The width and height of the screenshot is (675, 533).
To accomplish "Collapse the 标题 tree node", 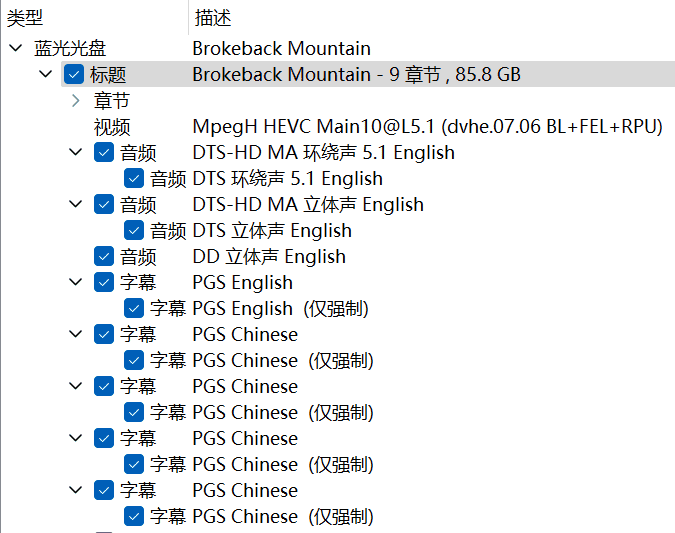I will (46, 74).
